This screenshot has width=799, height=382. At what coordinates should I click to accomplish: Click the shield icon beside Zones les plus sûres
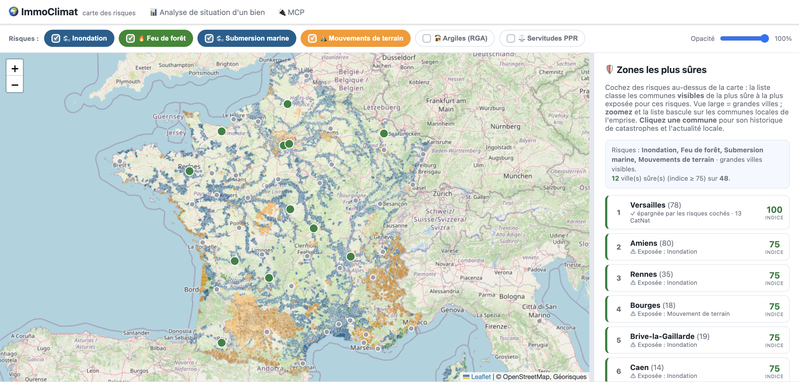pyautogui.click(x=609, y=70)
